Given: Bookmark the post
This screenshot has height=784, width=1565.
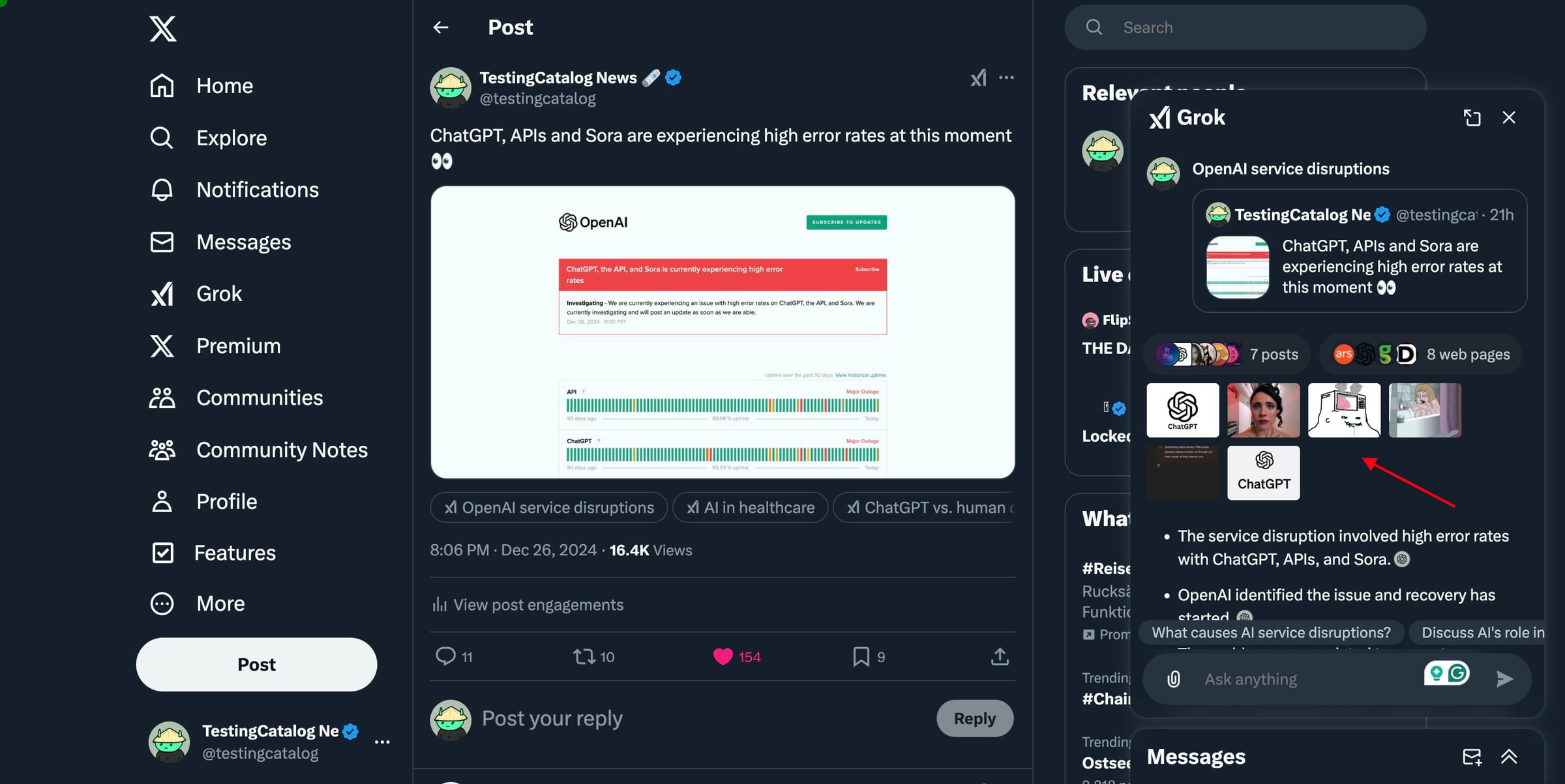Looking at the screenshot, I should point(860,656).
